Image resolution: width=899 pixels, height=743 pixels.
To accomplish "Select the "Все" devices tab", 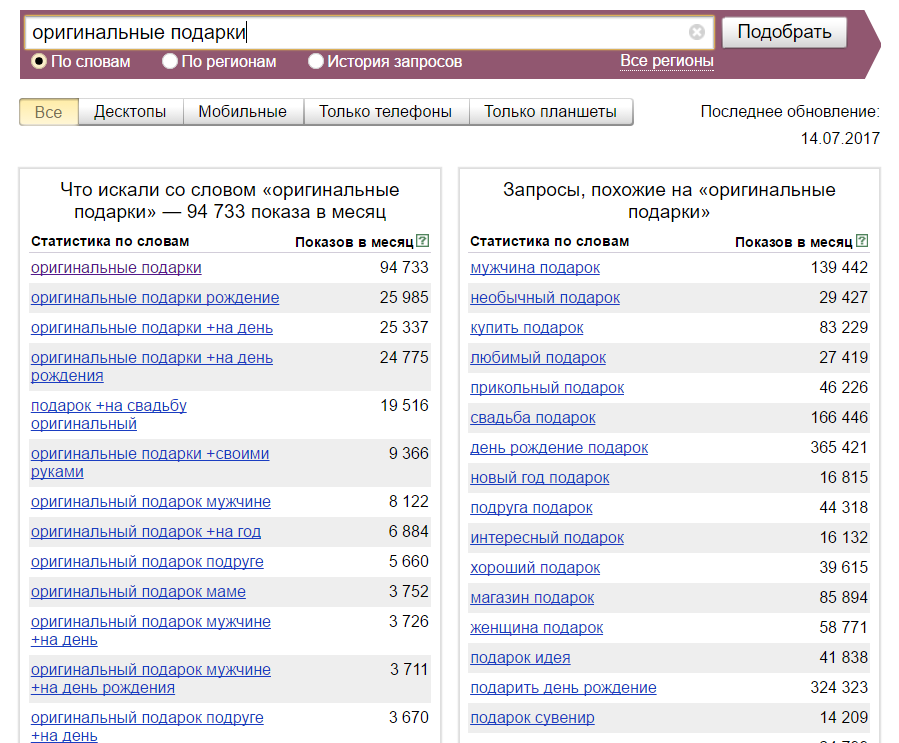I will pyautogui.click(x=48, y=112).
